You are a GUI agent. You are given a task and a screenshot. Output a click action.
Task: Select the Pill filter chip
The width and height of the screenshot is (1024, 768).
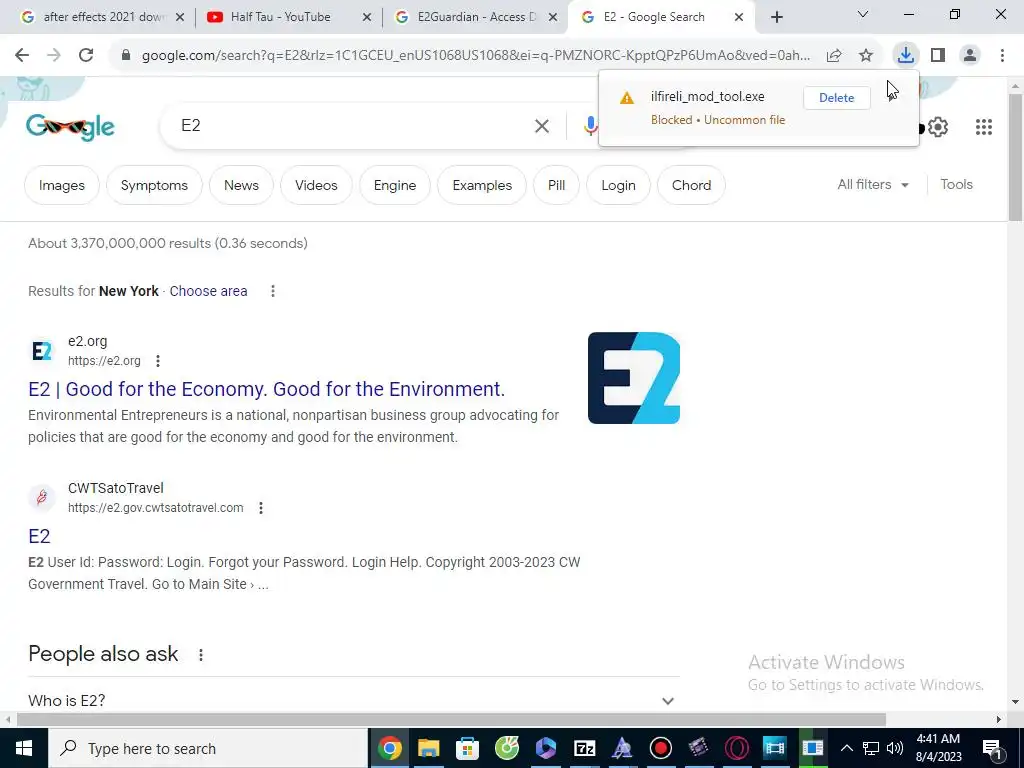click(556, 185)
